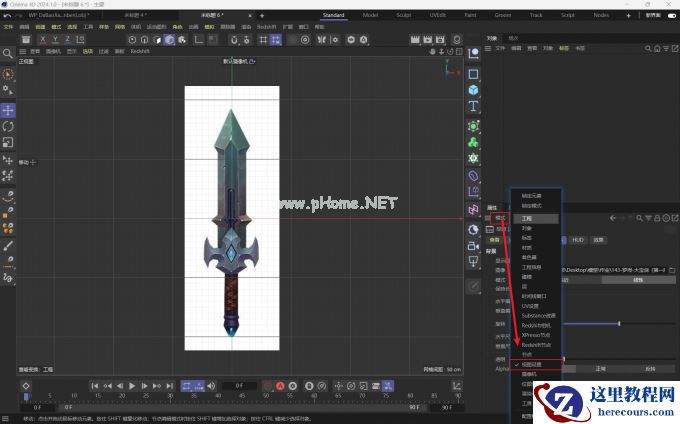Click the lock icon in the Attributes panel

pos(657,218)
